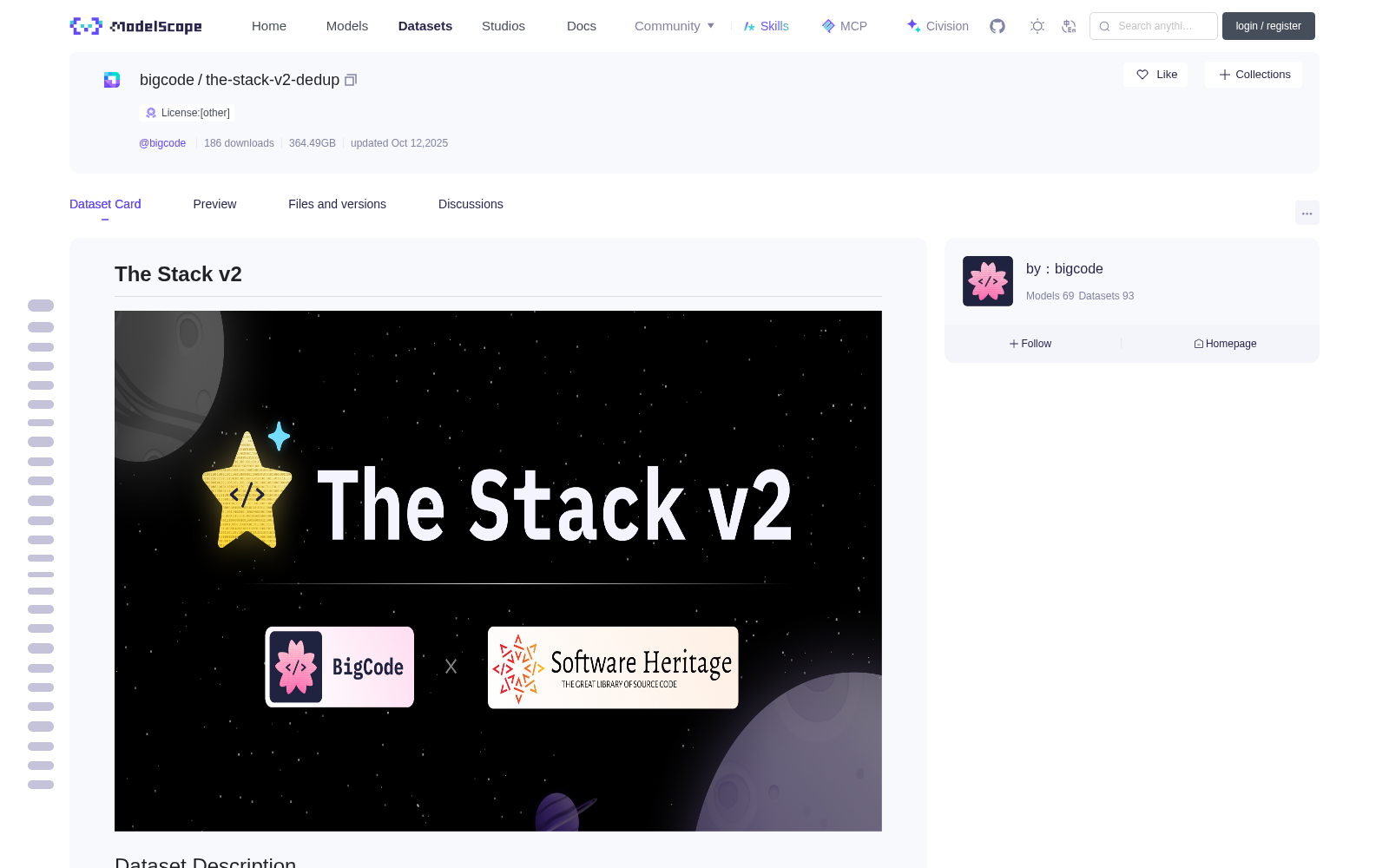Click 'Models 69' count text
Image resolution: width=1389 pixels, height=868 pixels.
pyautogui.click(x=1050, y=296)
